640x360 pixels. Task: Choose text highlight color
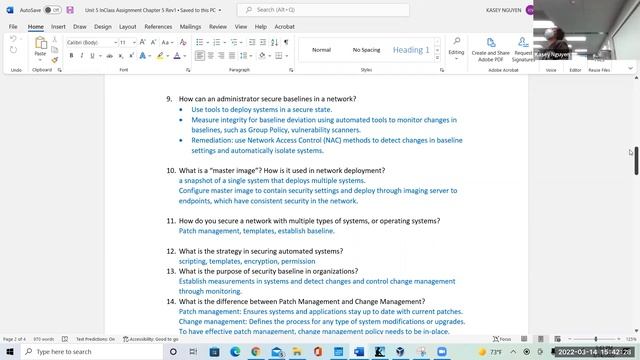160,56
